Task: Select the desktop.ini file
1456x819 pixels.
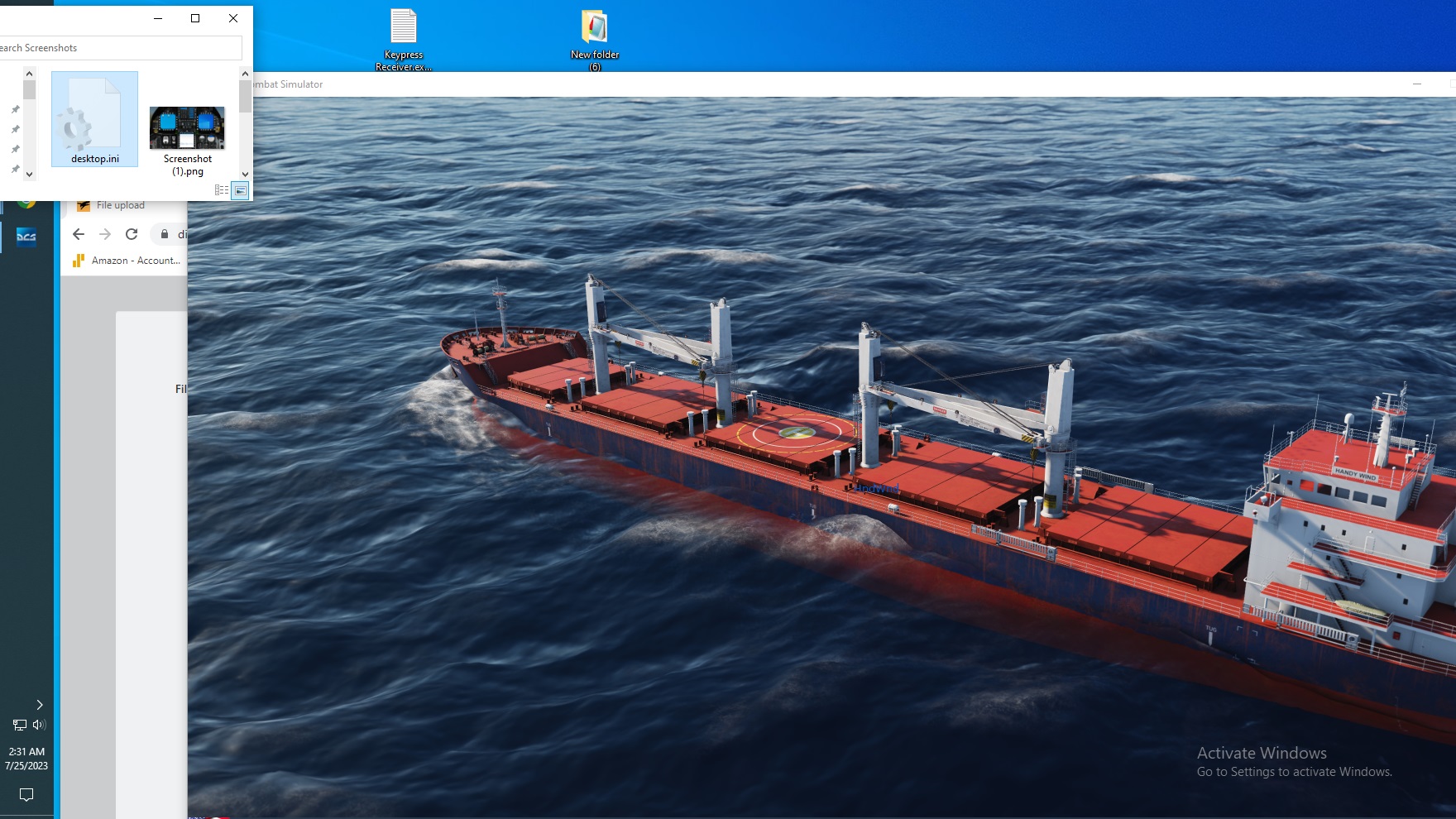Action: (94, 120)
